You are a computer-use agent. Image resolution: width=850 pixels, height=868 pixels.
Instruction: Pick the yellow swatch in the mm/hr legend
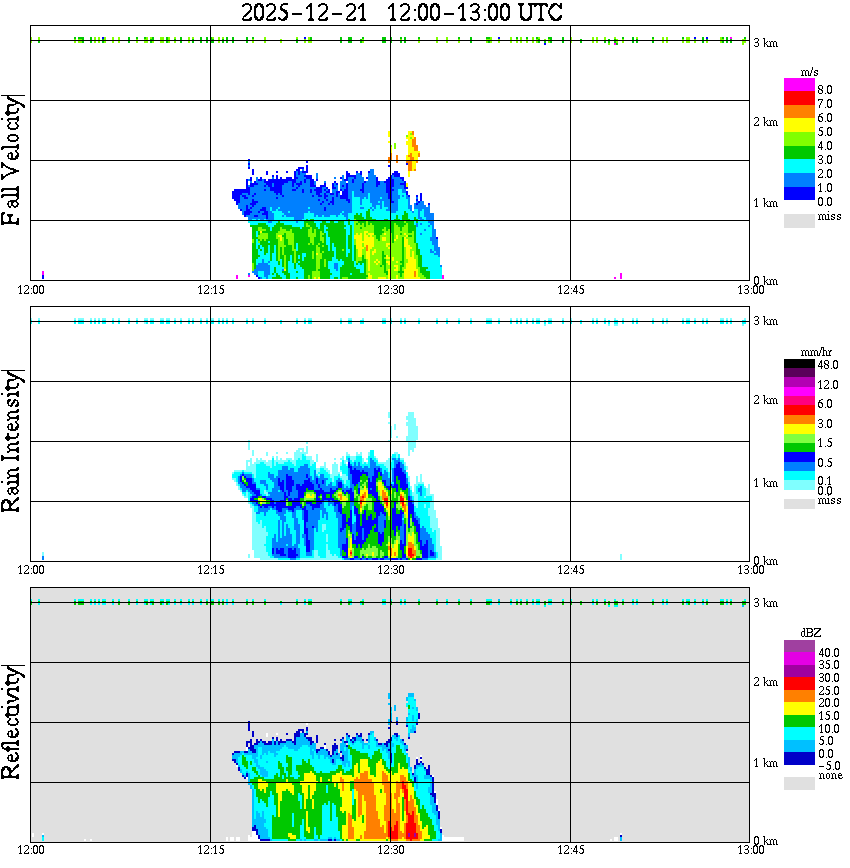click(x=799, y=428)
